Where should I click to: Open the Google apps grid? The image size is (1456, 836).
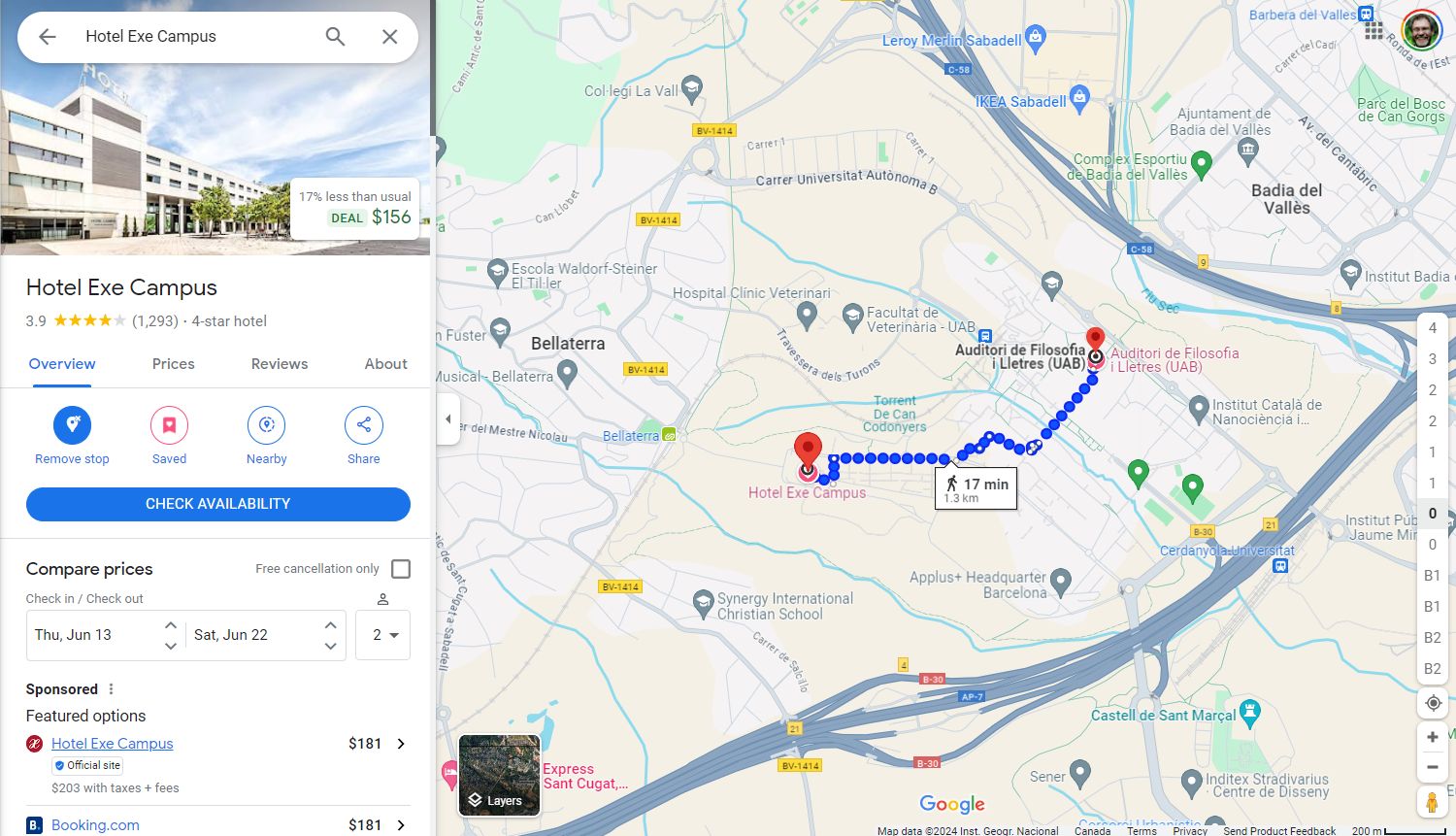(1373, 30)
